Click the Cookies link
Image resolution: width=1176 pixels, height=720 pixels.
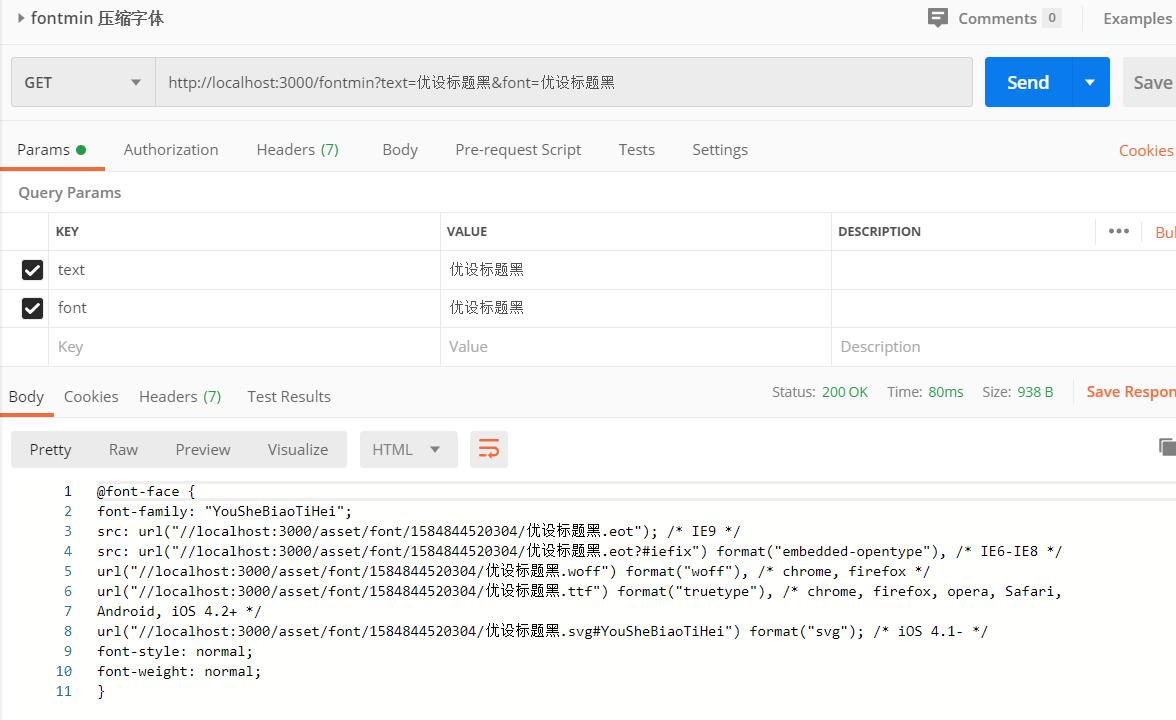1145,150
